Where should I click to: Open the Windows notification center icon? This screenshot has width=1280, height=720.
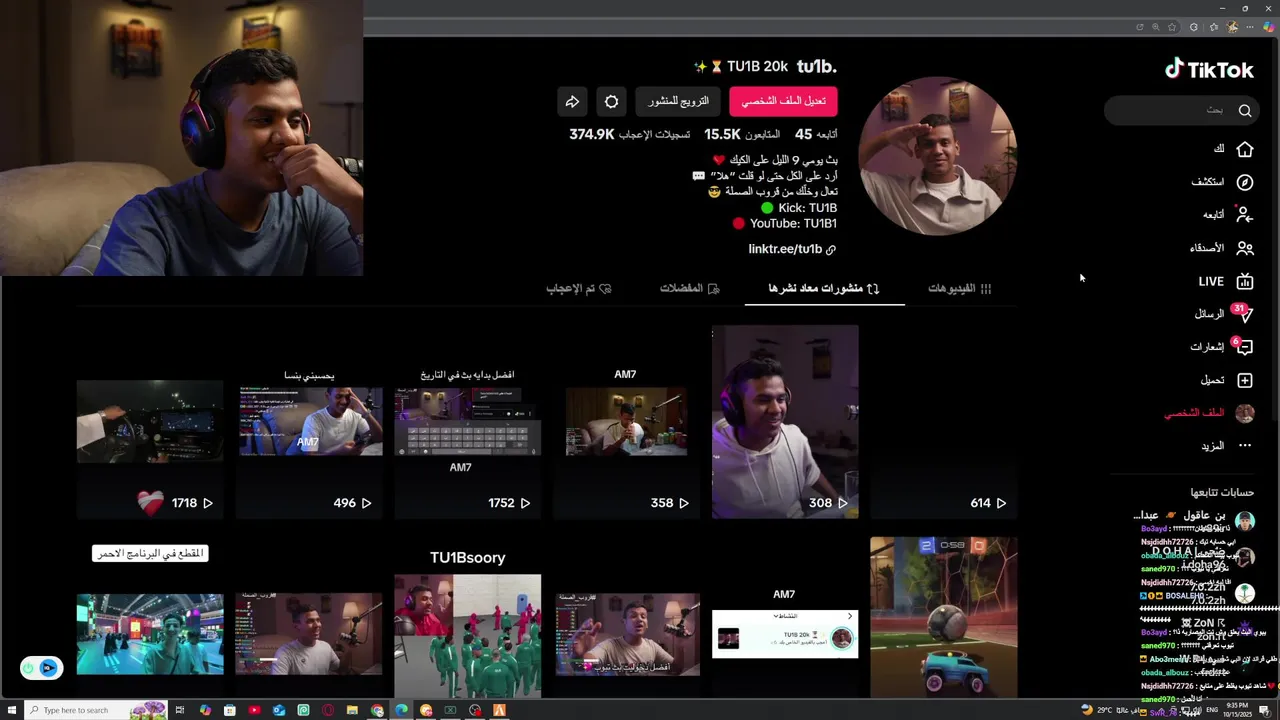pos(1265,711)
